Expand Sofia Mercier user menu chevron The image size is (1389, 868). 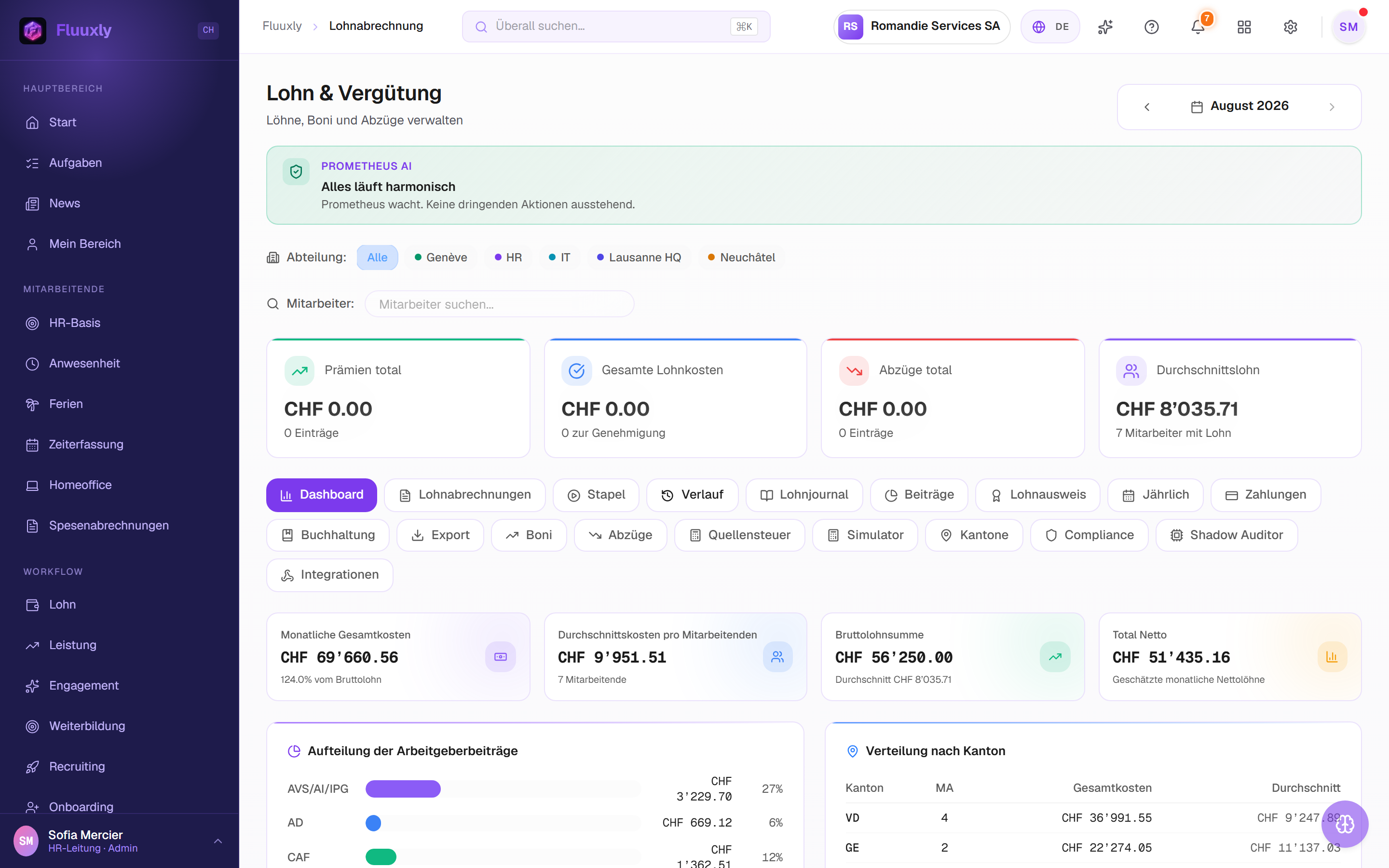pyautogui.click(x=218, y=841)
